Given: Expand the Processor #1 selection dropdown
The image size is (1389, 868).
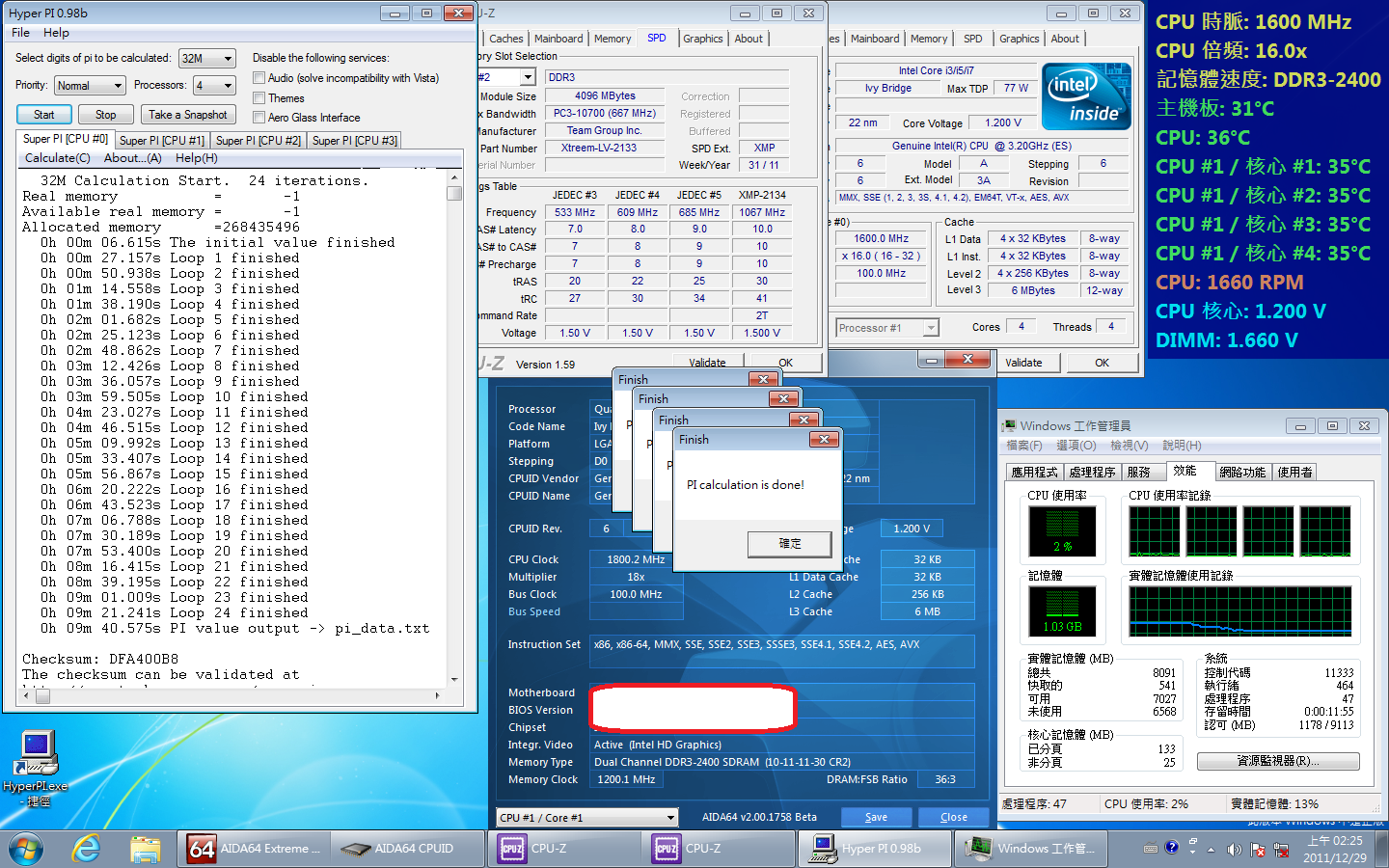Looking at the screenshot, I should point(886,328).
